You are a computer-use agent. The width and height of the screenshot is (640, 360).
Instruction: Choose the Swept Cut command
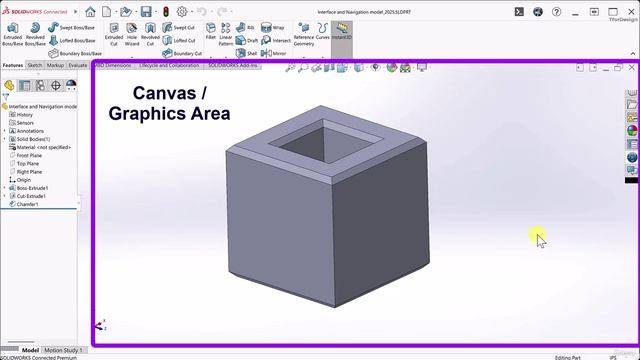[x=178, y=27]
